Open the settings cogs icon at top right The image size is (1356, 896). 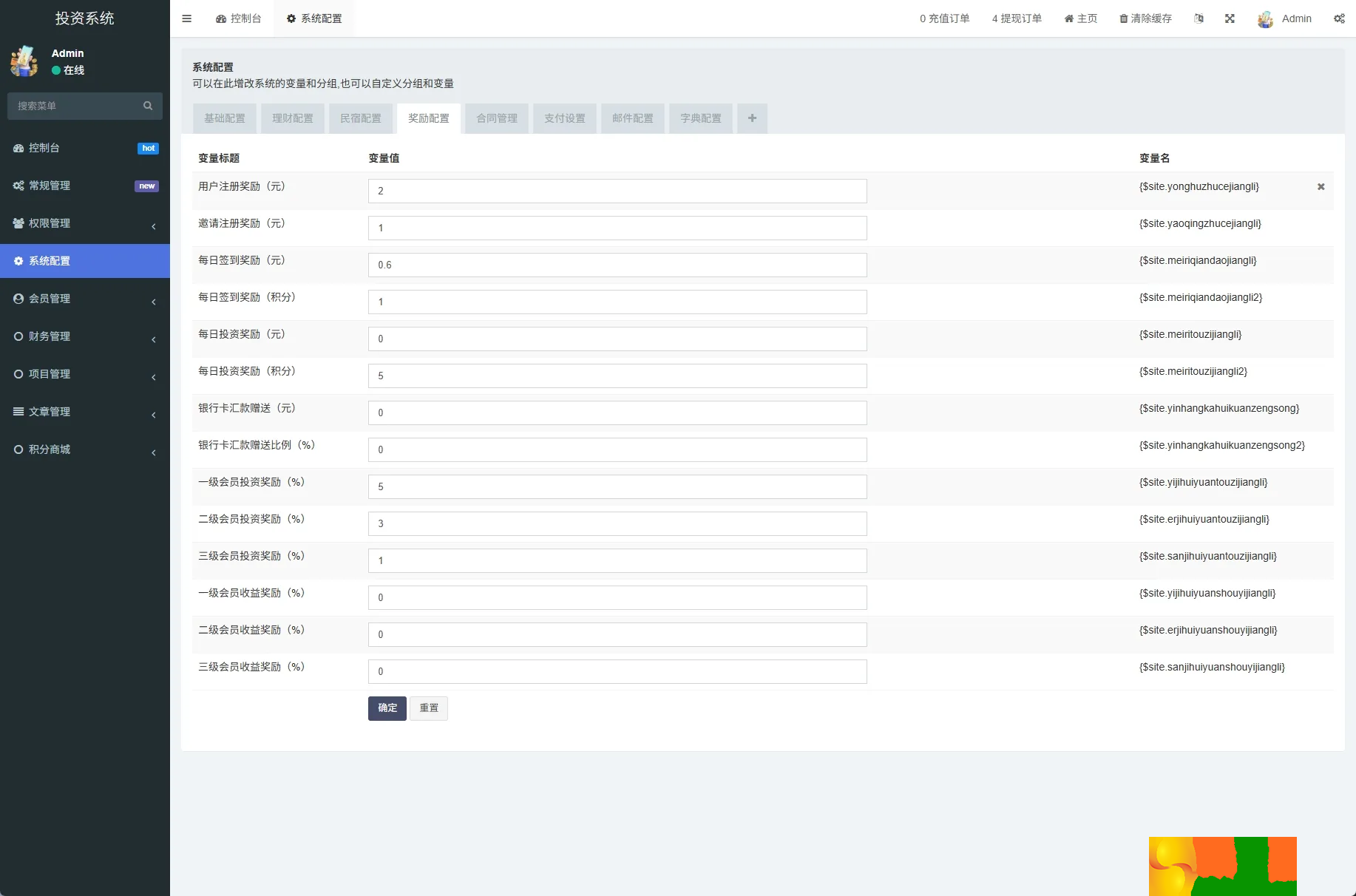point(1339,18)
